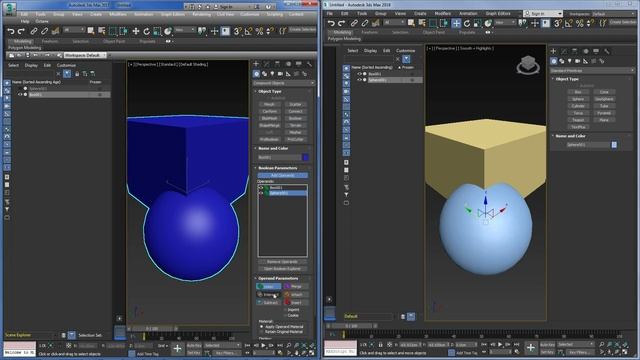Open Graph Editors menu in right window
The width and height of the screenshot is (640, 360).
point(498,13)
